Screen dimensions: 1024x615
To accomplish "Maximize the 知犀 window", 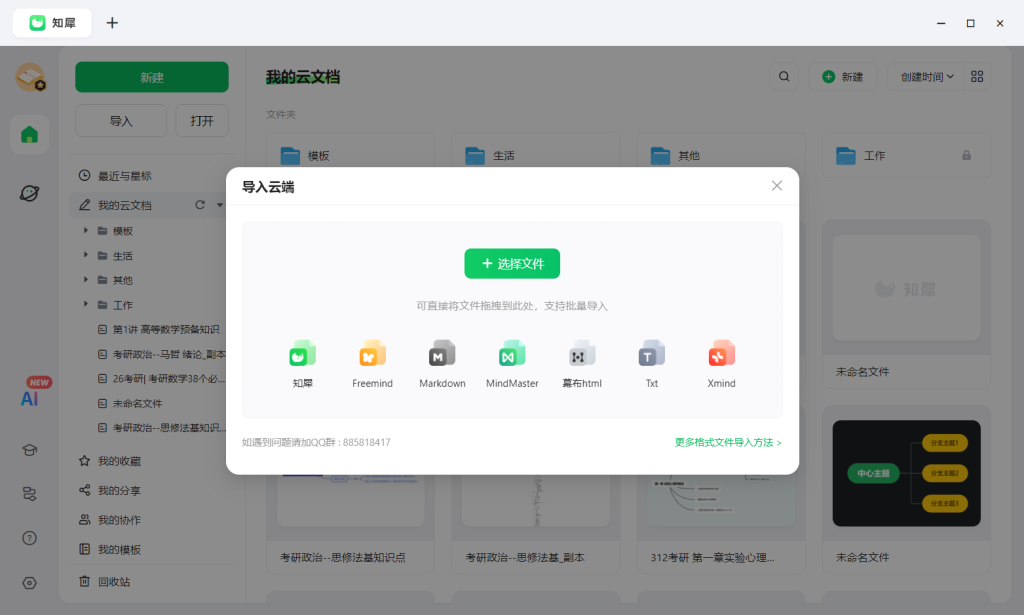I will click(970, 23).
